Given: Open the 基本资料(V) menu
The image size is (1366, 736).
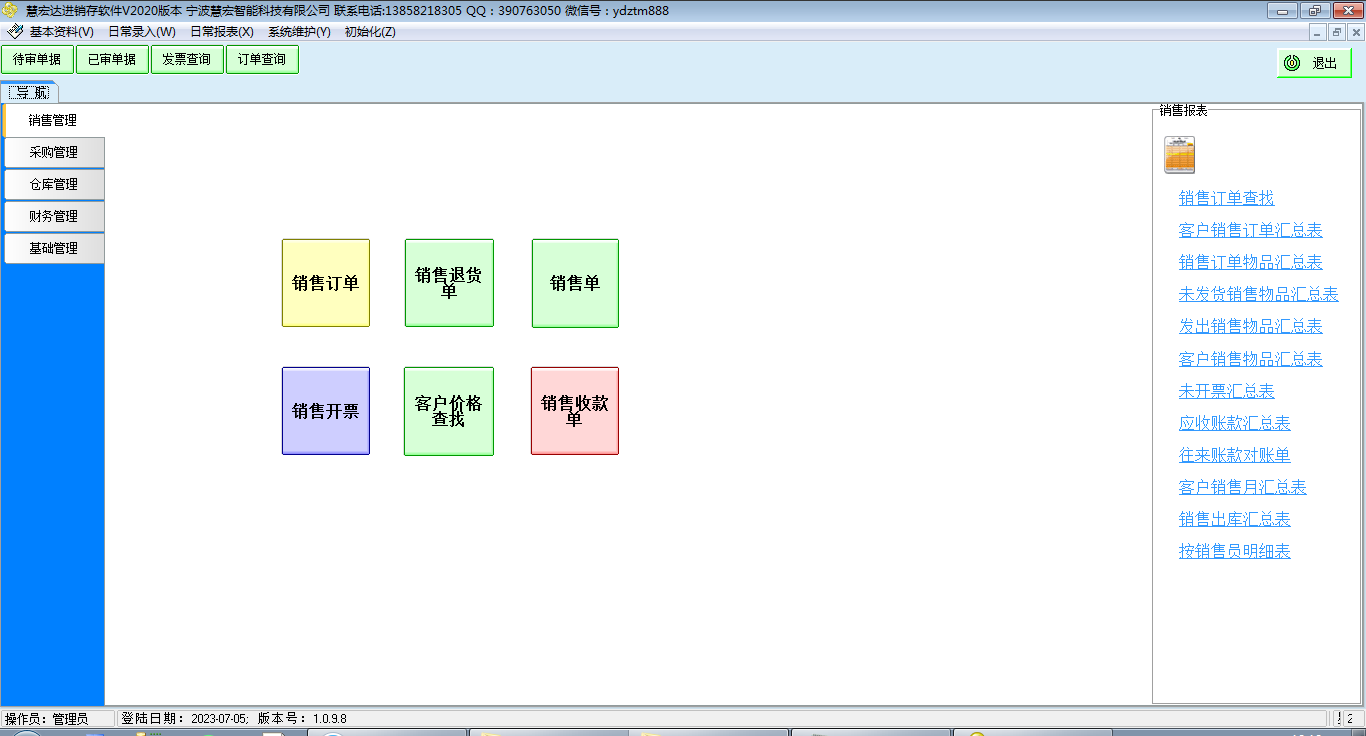Looking at the screenshot, I should (x=62, y=32).
